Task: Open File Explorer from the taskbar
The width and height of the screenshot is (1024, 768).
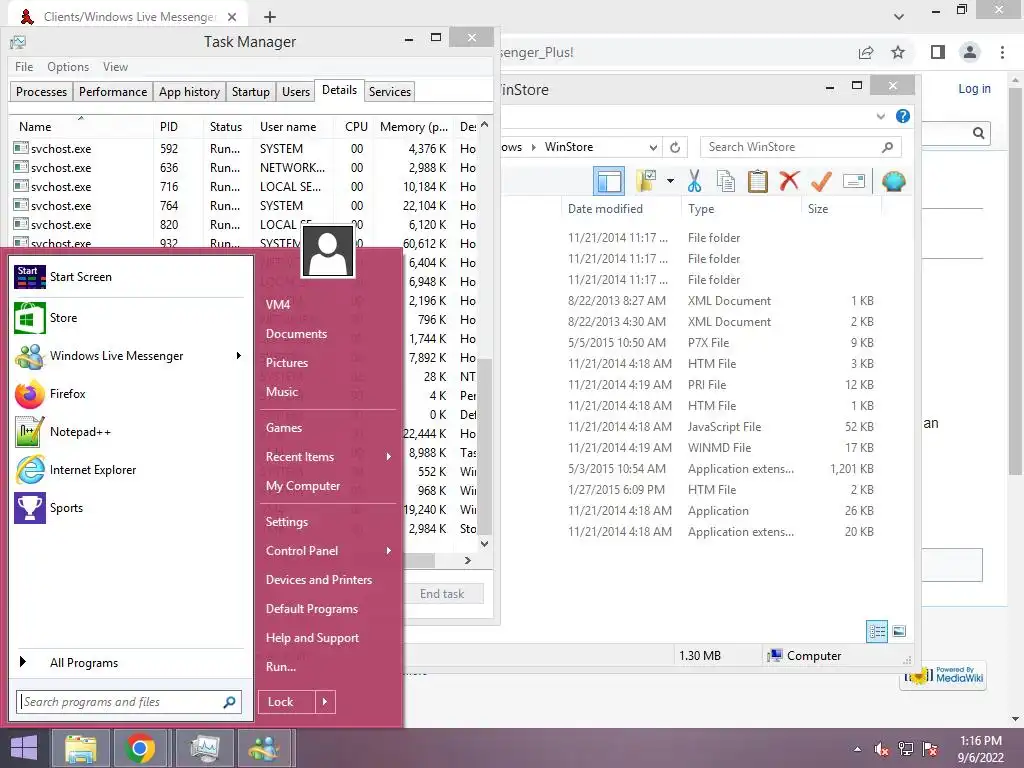Action: click(x=80, y=748)
